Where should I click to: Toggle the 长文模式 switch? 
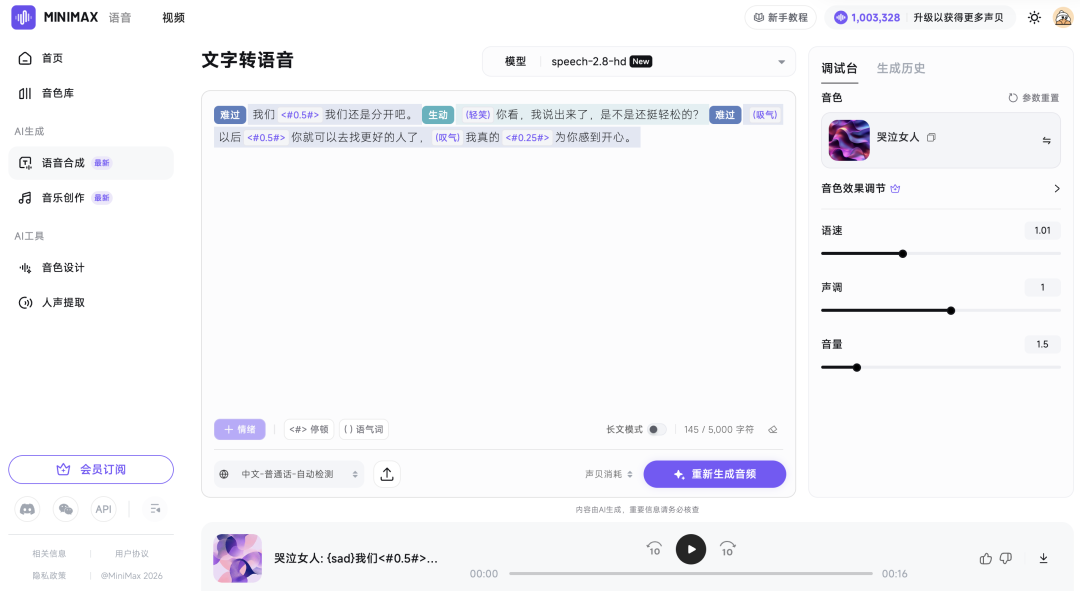coord(658,428)
